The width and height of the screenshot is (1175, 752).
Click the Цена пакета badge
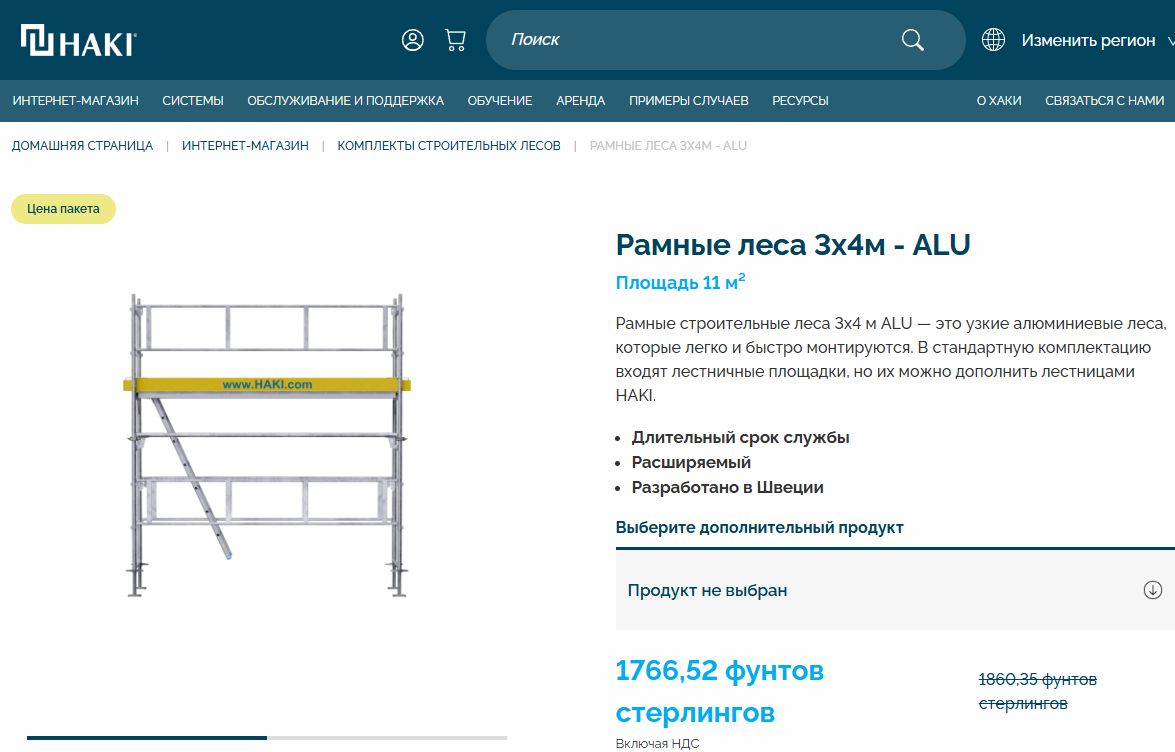[x=63, y=209]
